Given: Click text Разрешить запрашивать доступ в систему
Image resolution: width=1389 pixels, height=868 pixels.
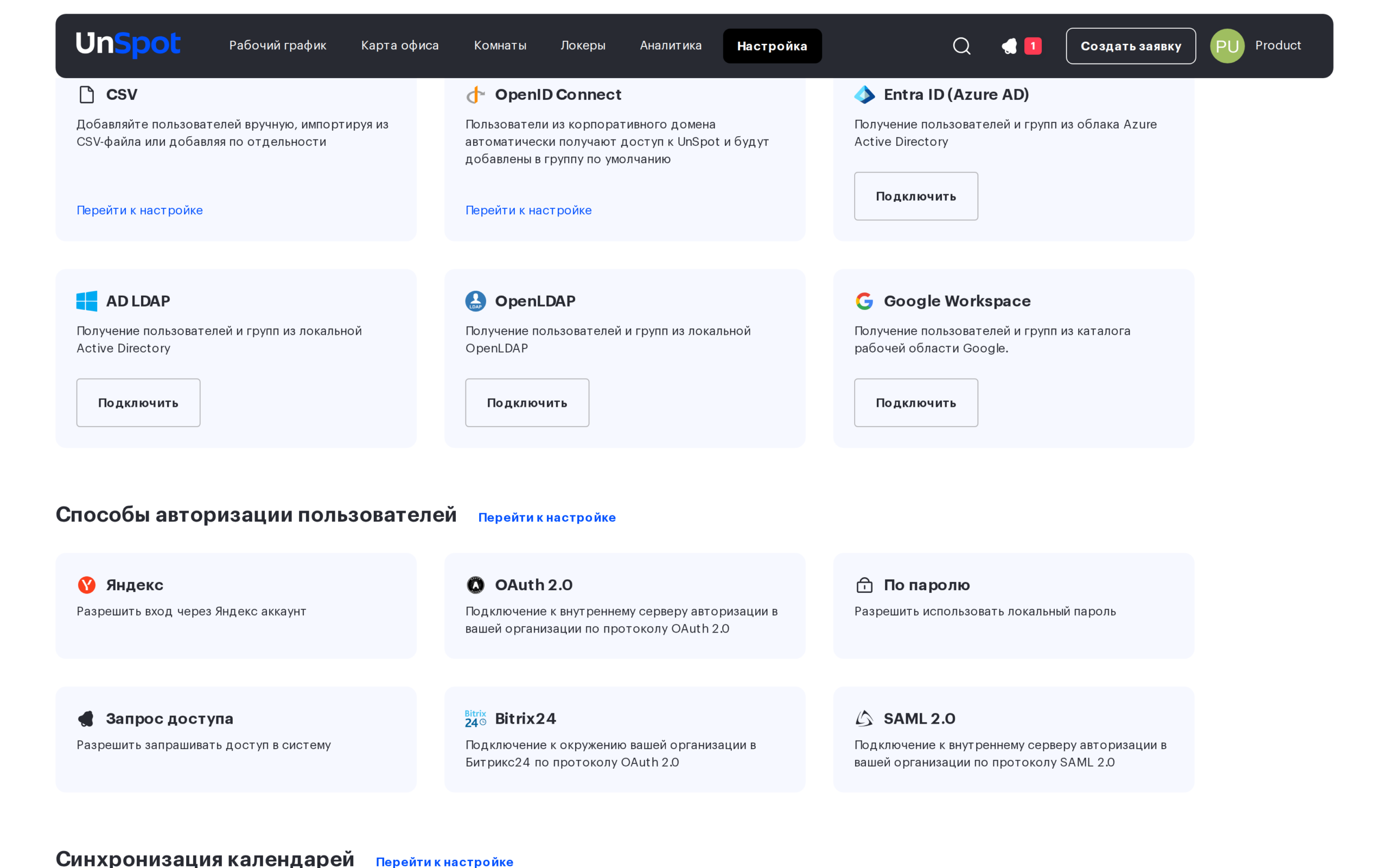Looking at the screenshot, I should pos(204,745).
